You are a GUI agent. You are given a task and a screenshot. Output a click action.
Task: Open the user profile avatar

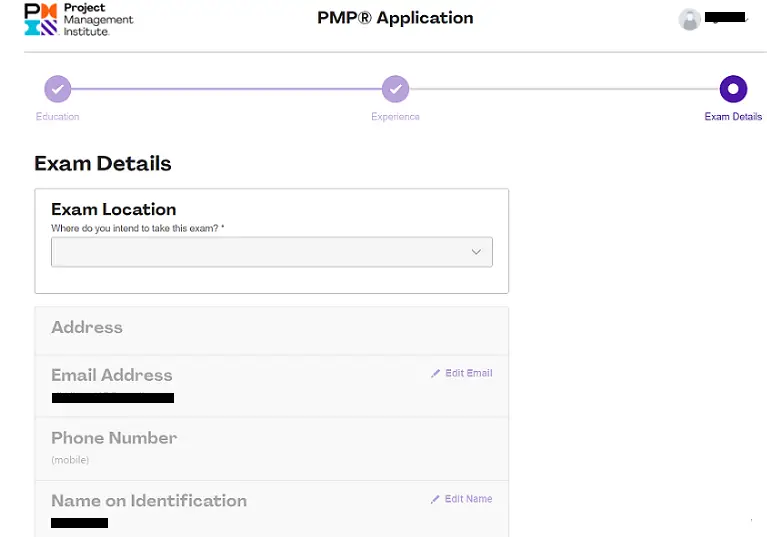click(x=689, y=20)
